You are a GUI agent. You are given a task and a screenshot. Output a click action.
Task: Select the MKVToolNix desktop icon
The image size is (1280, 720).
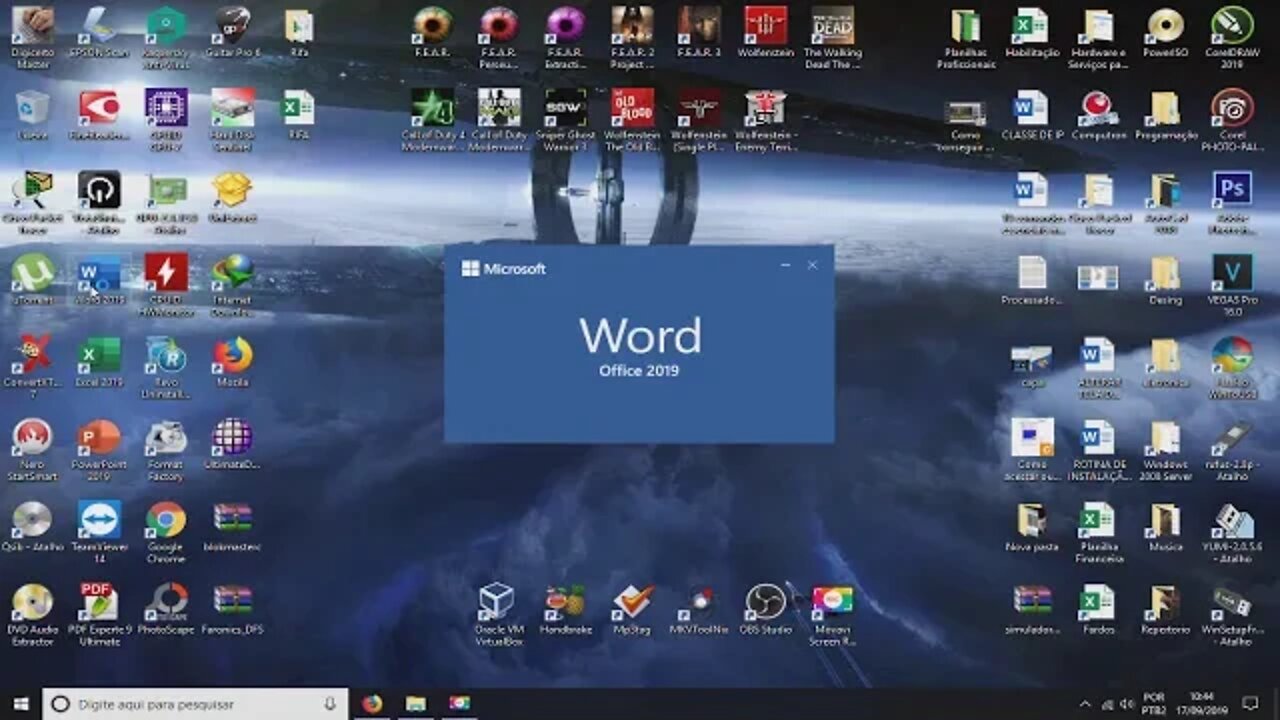coord(699,609)
